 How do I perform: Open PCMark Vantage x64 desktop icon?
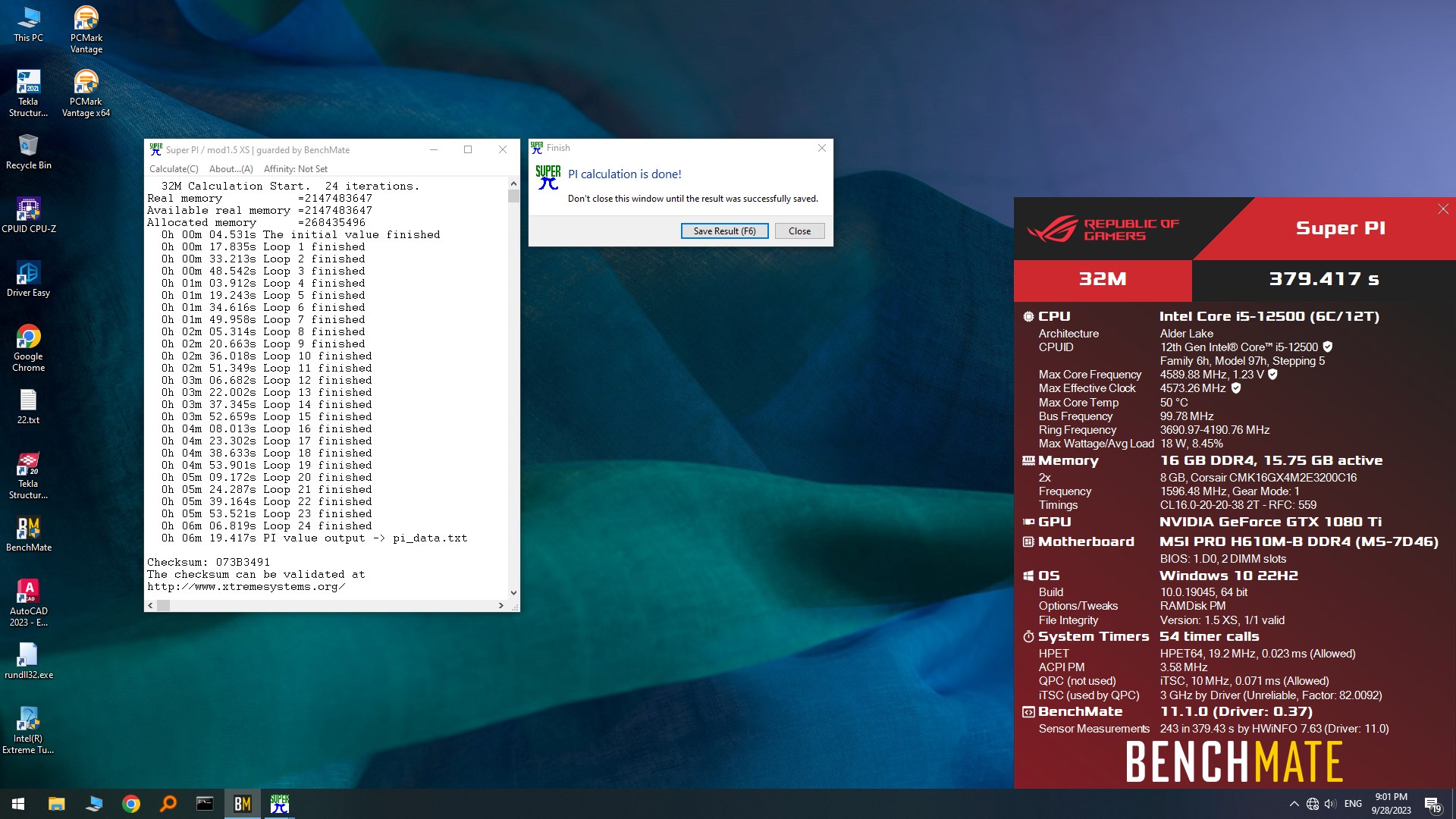coord(86,94)
